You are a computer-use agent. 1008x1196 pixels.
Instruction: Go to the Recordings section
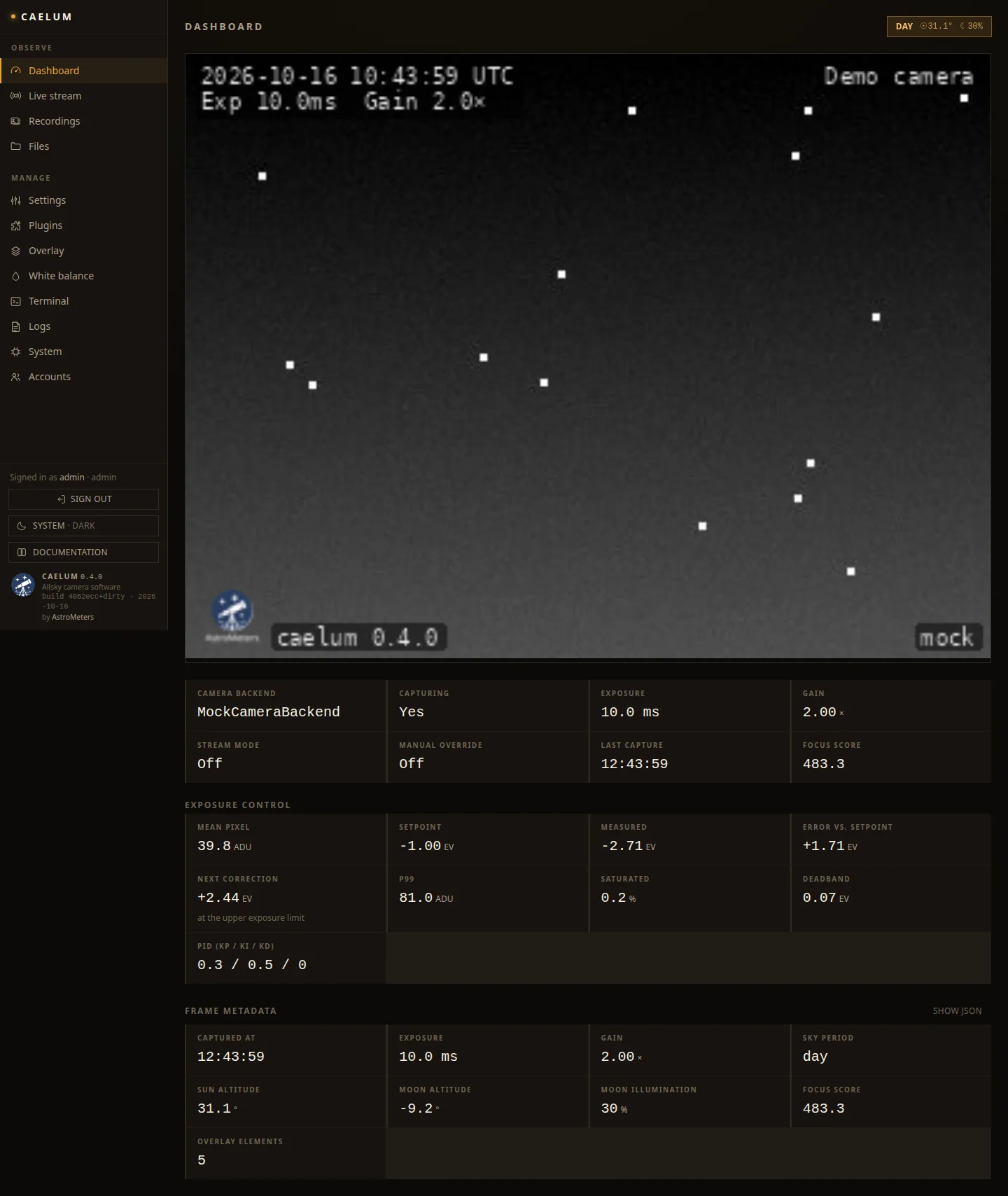coord(84,121)
